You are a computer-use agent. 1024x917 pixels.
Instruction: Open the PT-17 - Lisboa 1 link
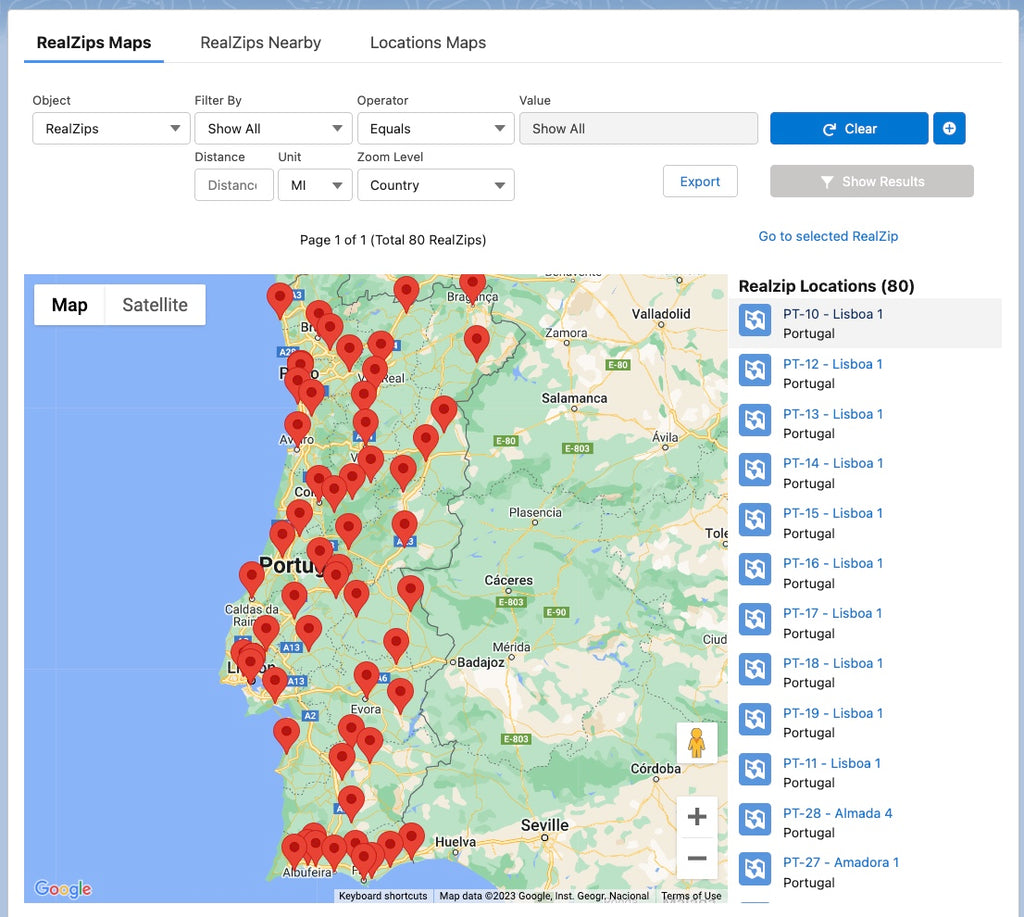click(x=833, y=613)
